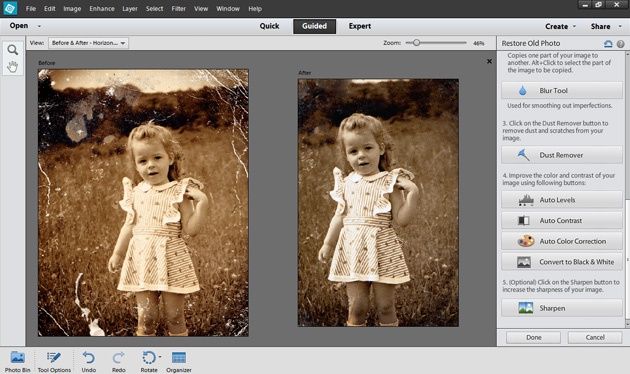The height and width of the screenshot is (374, 630).
Task: Switch to Guided mode tab
Action: [314, 26]
